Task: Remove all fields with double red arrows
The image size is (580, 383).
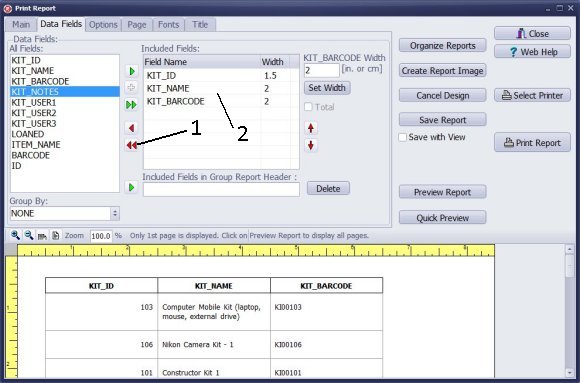Action: tap(132, 145)
